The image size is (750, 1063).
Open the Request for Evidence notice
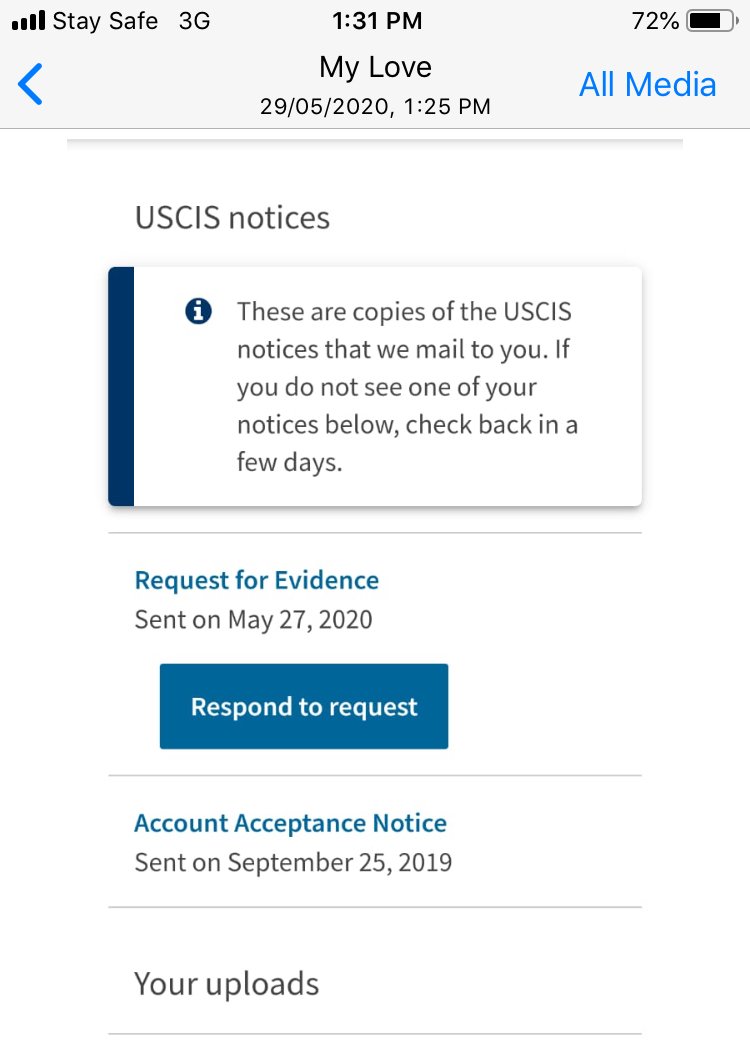coord(256,580)
